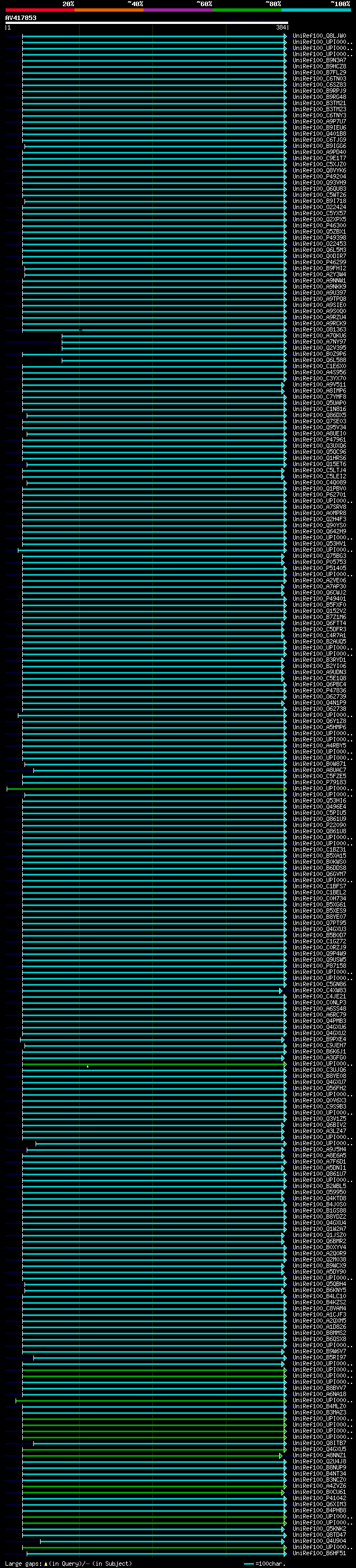Select hit label UniRef100_Q6PBC4

point(319,684)
